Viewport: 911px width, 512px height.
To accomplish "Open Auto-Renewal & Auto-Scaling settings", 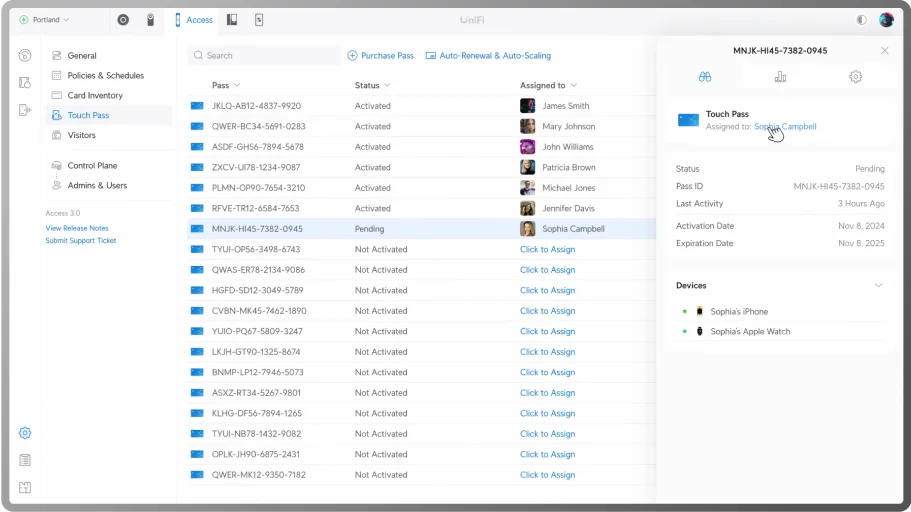I will (x=488, y=56).
